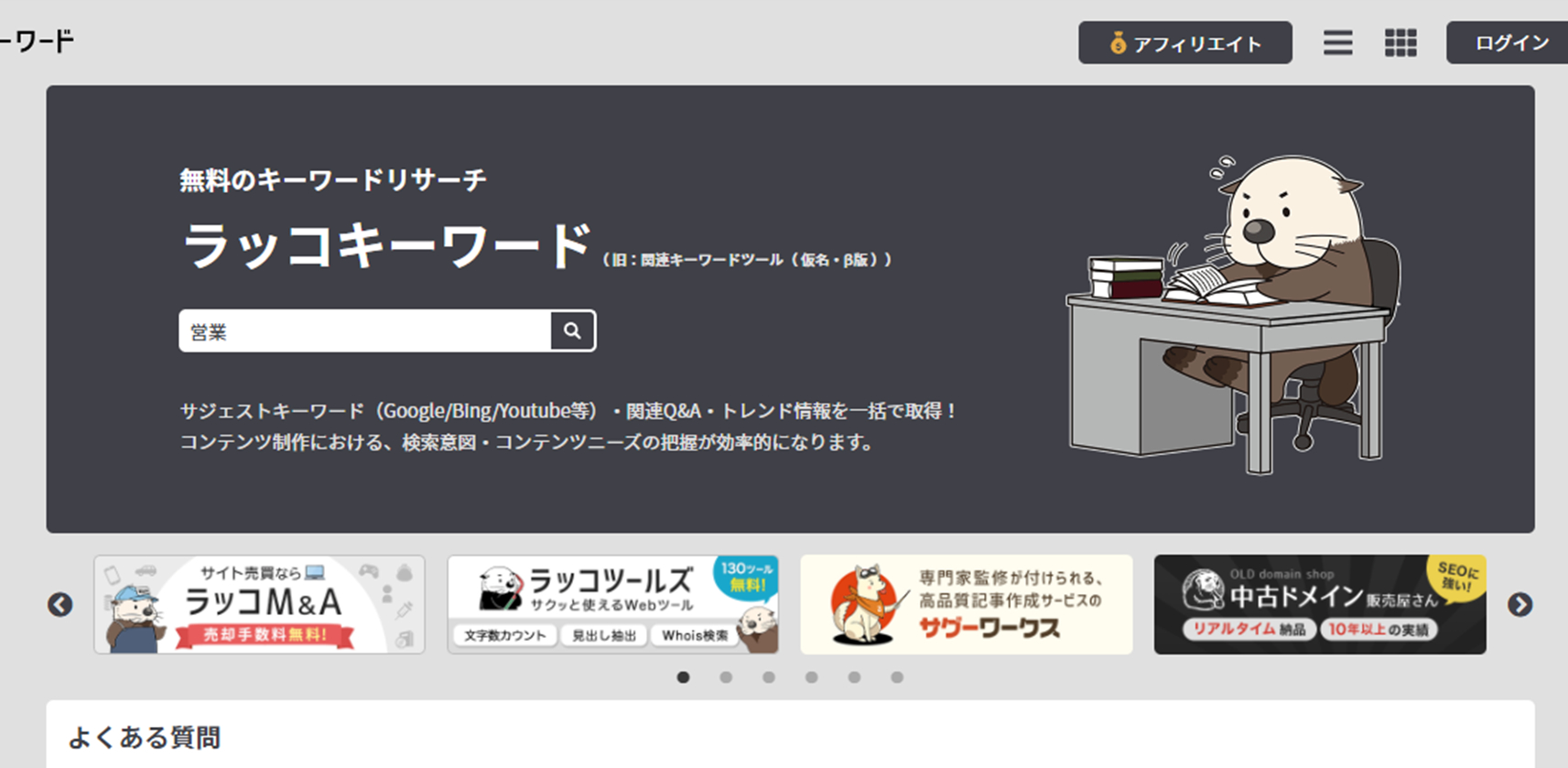Click the sea otter mascot illustration
The image size is (1568, 768).
(x=1233, y=314)
